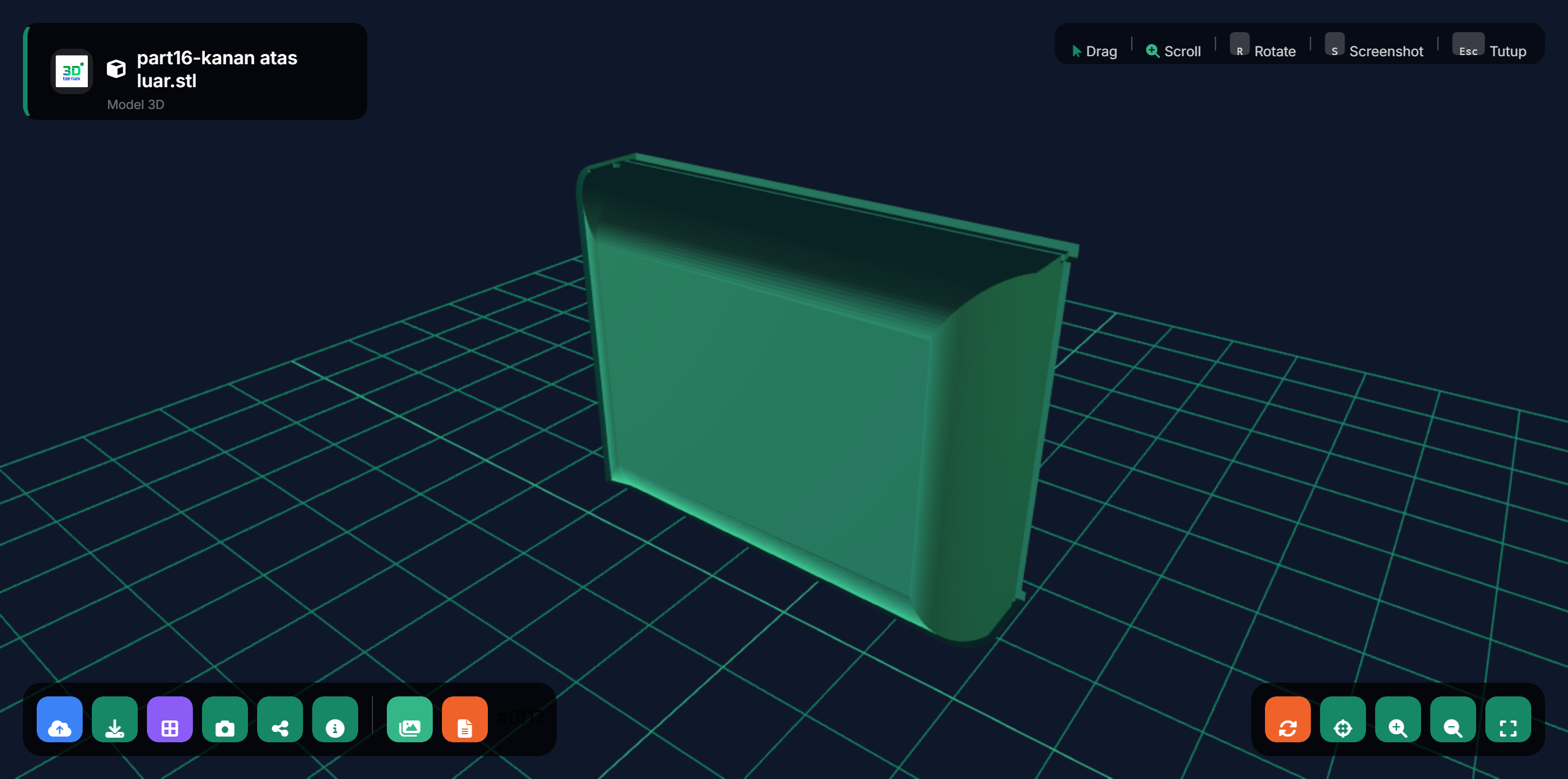
Task: Click the Model 3D subtitle text
Action: (136, 104)
